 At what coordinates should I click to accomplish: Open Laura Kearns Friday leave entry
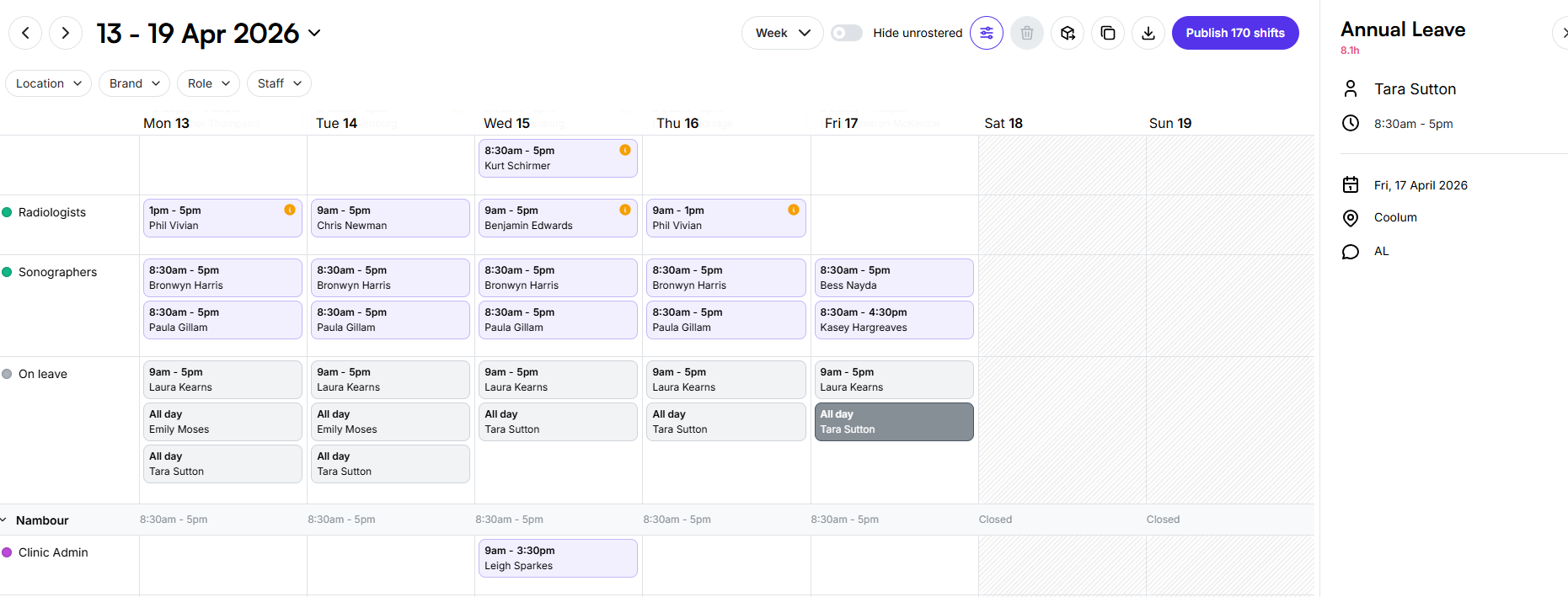[x=894, y=380]
